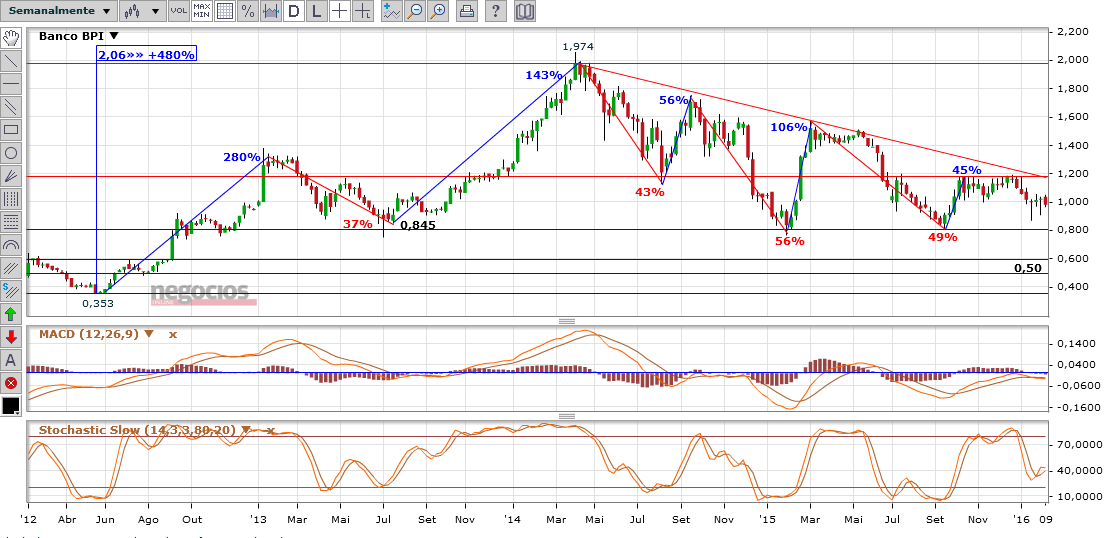This screenshot has height=538, width=1112.
Task: Toggle the MAX MIN markers
Action: pos(201,12)
